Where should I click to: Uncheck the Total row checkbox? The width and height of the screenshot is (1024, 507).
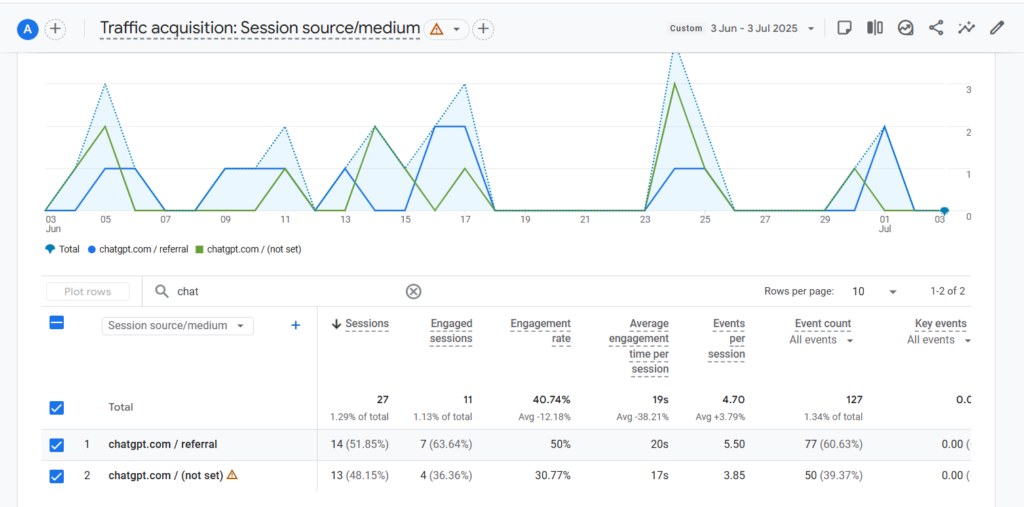click(57, 407)
